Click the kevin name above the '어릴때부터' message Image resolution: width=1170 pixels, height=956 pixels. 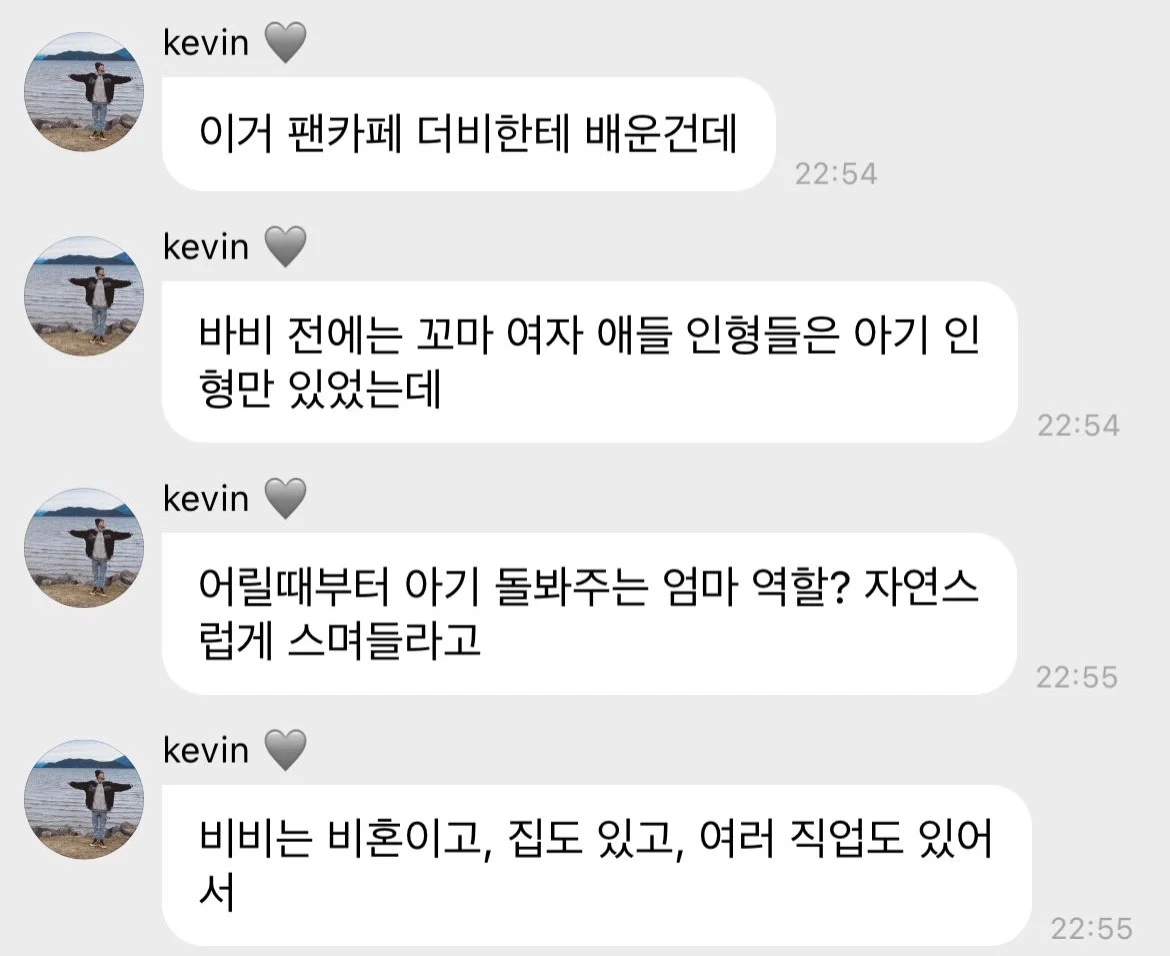[x=206, y=499]
